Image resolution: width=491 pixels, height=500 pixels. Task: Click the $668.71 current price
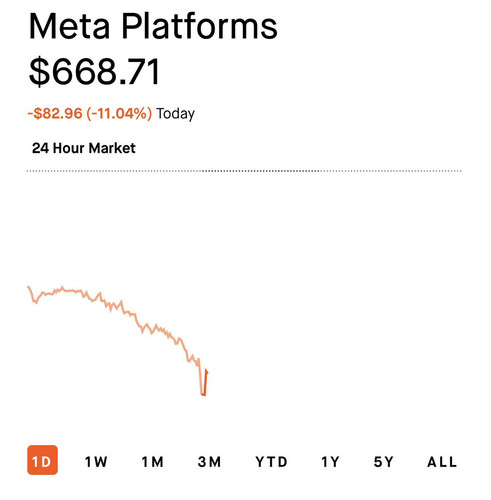coord(94,72)
